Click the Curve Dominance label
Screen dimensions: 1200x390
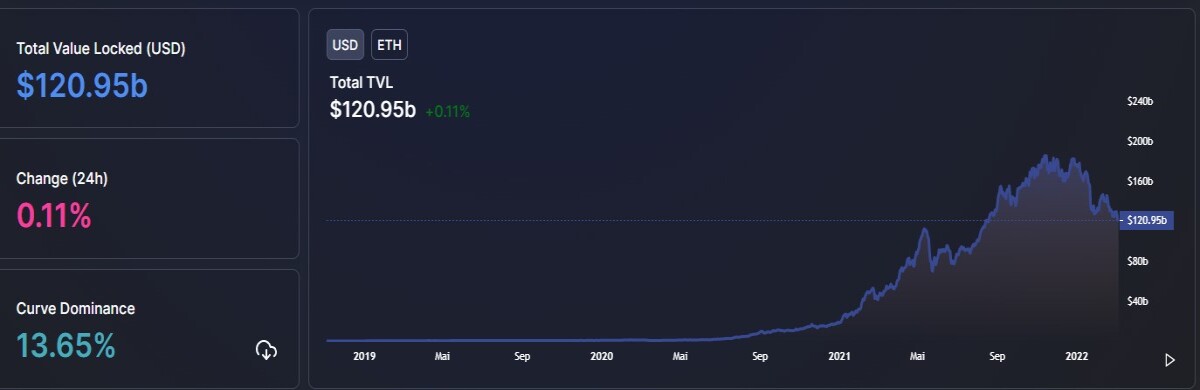pos(76,309)
